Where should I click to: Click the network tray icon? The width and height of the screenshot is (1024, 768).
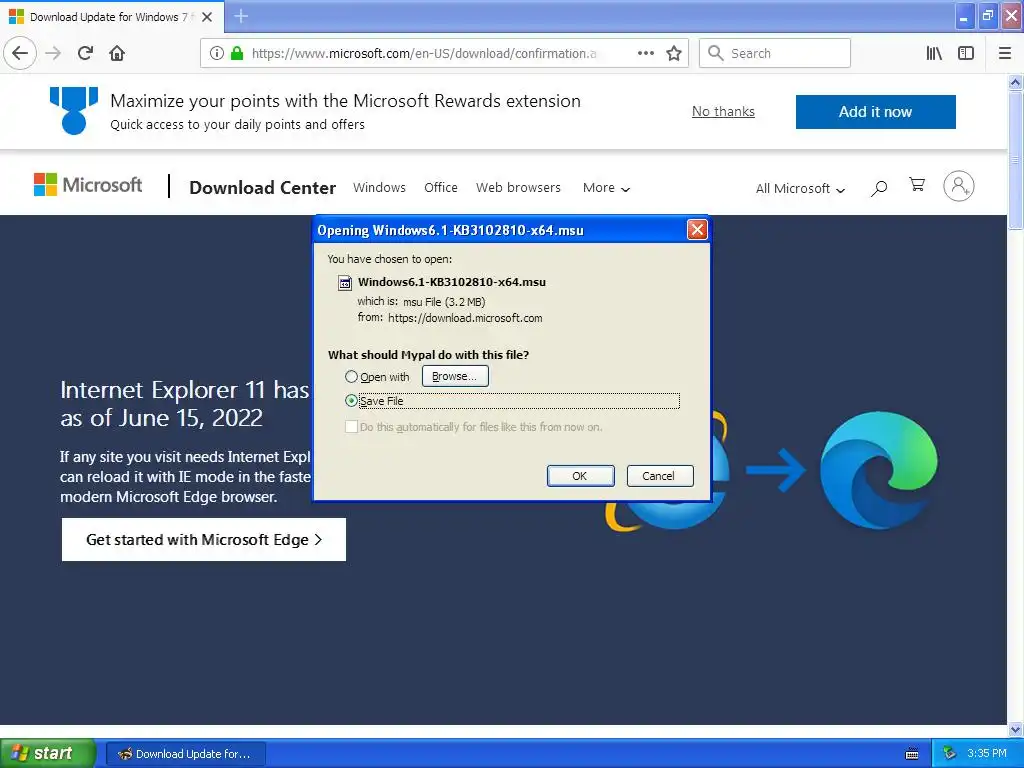point(949,754)
